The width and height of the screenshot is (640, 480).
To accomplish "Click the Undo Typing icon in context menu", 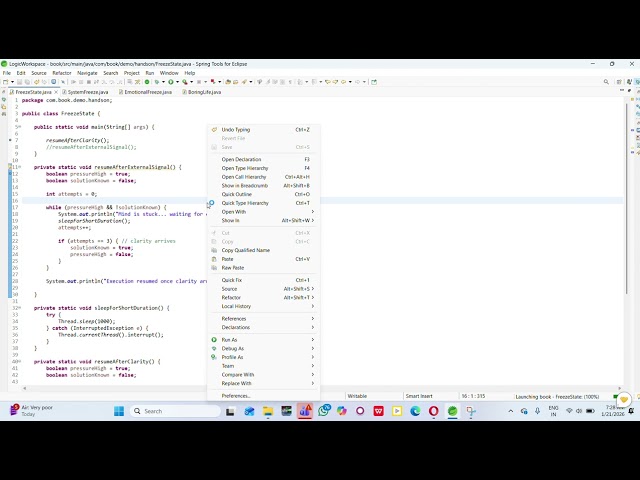I will 213,130.
